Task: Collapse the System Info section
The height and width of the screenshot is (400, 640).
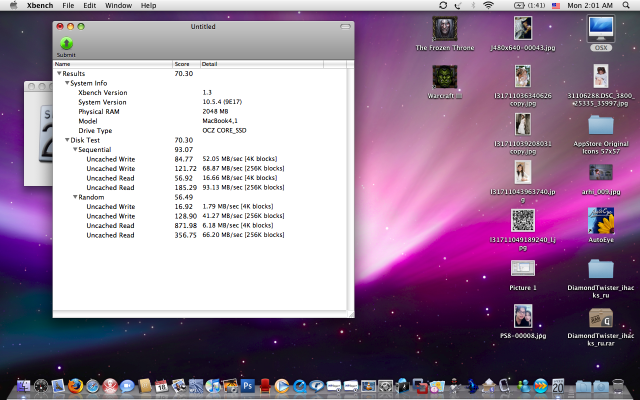Action: (67, 82)
